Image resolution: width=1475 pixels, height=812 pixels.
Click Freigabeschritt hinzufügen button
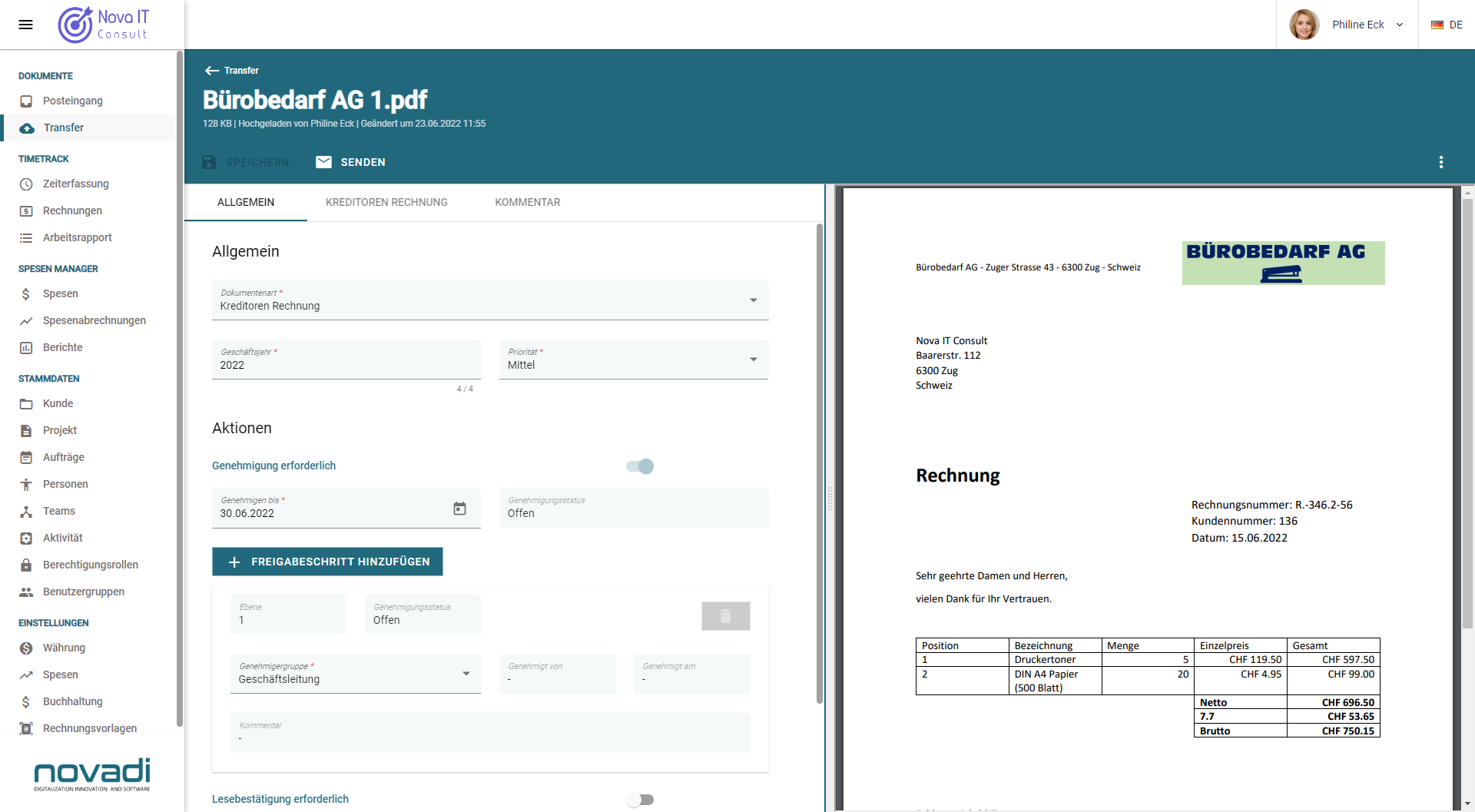point(327,562)
